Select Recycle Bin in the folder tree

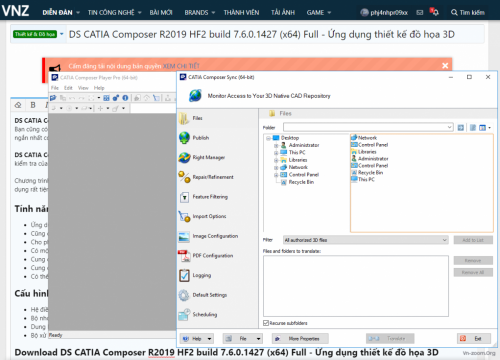point(301,182)
